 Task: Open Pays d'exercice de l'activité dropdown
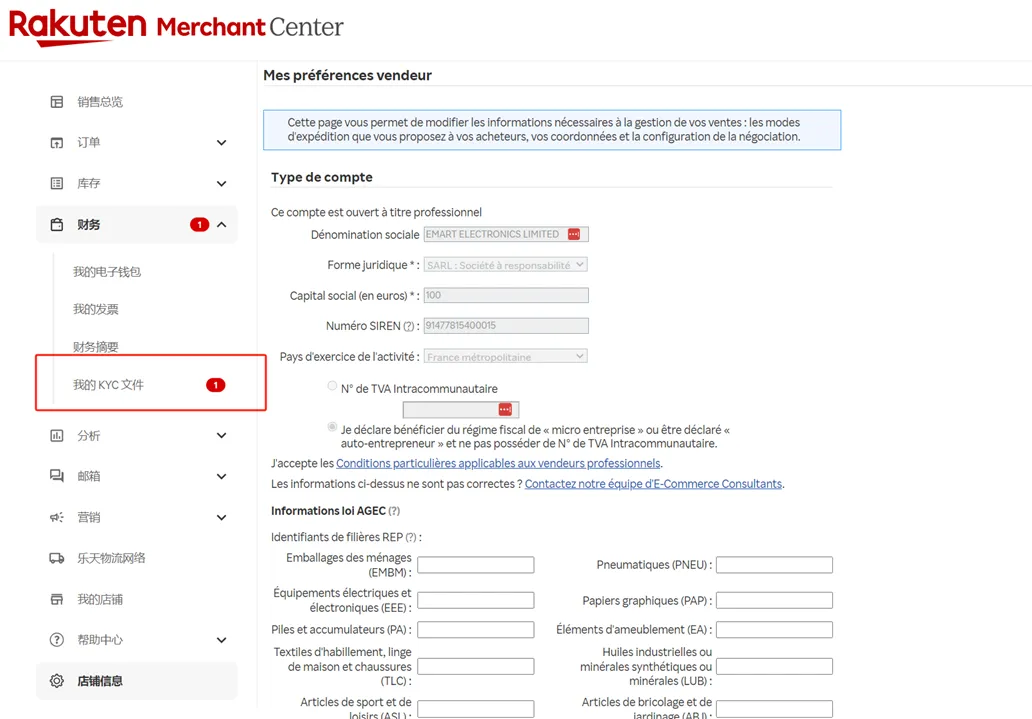coord(505,357)
